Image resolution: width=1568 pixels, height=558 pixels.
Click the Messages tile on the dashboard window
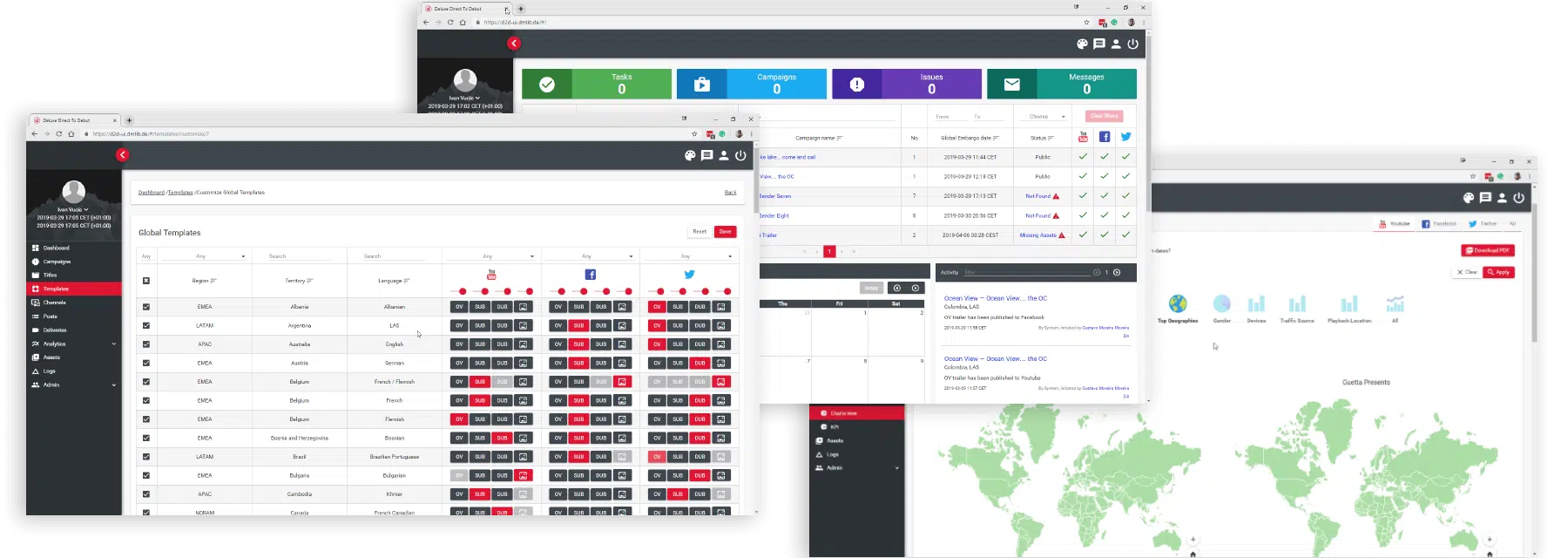[x=1062, y=84]
